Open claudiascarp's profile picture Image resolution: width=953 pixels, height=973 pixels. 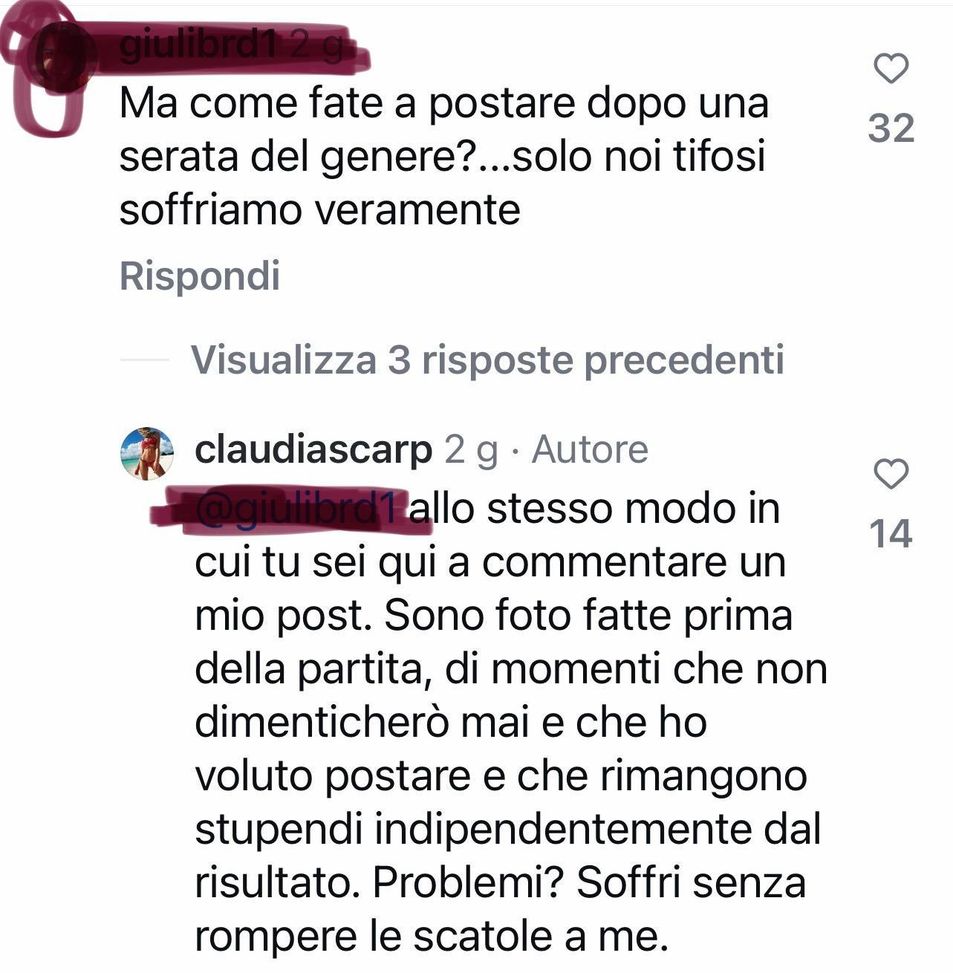click(x=146, y=453)
